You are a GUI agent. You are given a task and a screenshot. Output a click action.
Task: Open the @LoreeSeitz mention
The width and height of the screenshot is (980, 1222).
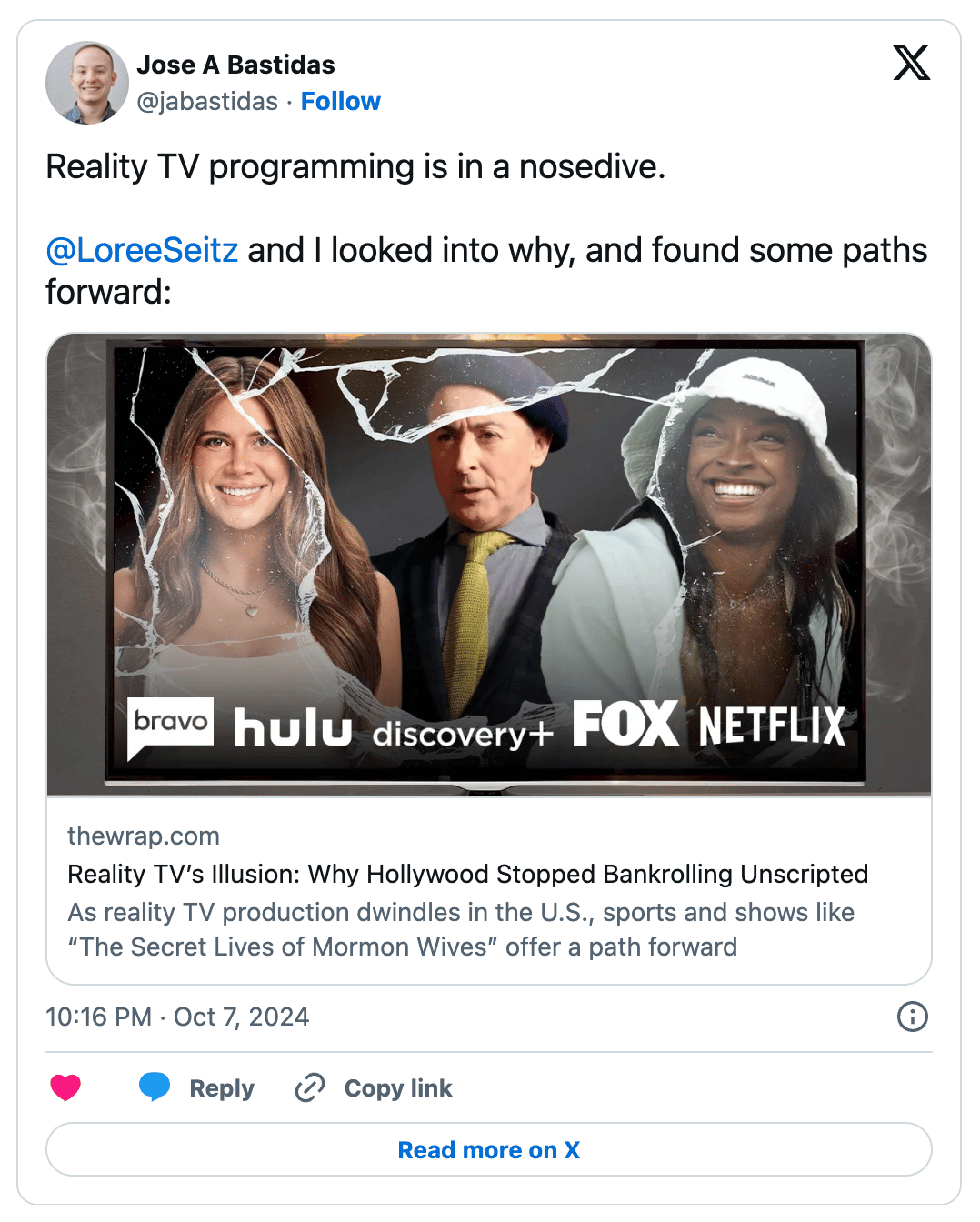[142, 250]
